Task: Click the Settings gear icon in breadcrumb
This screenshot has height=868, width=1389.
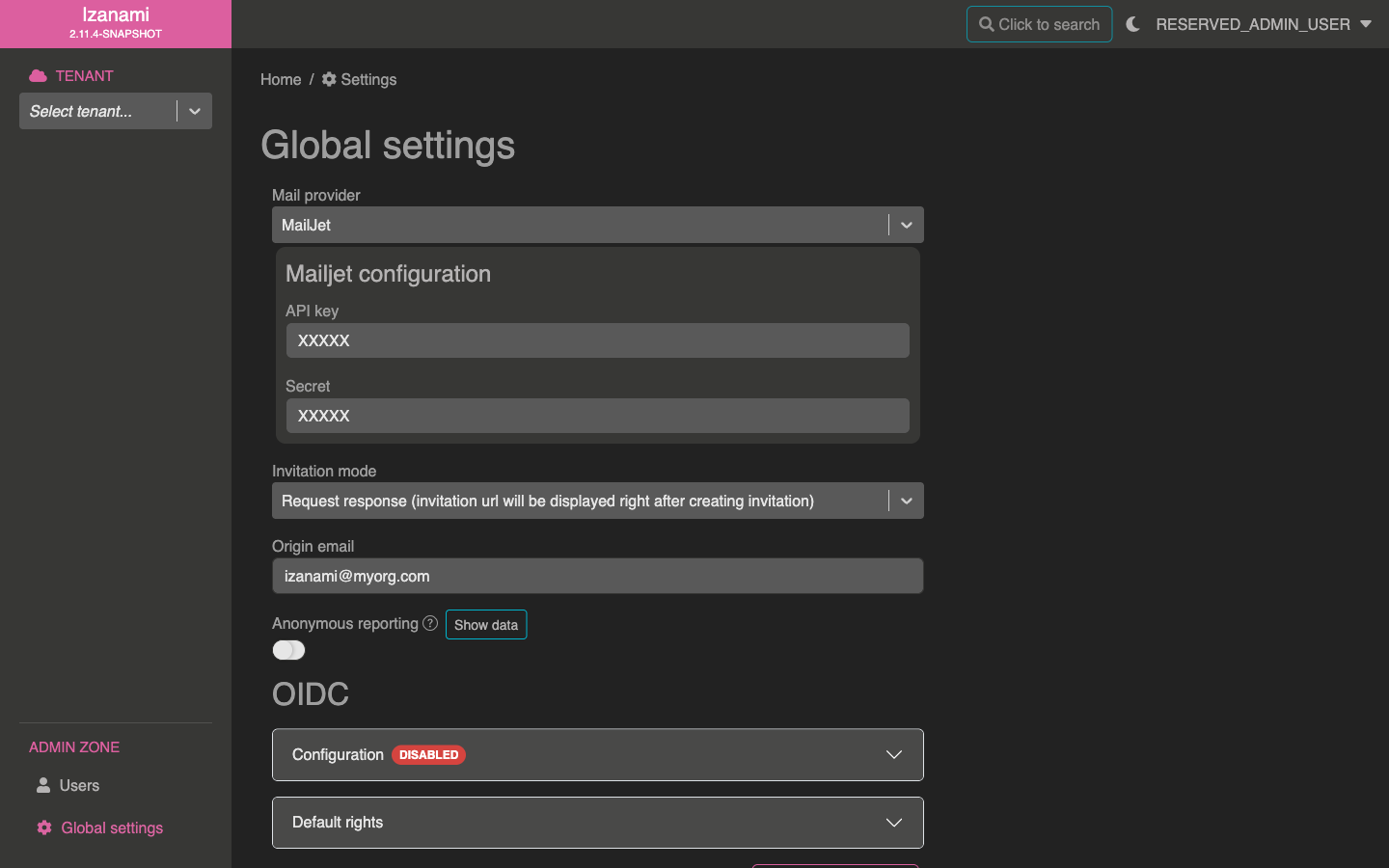Action: [329, 79]
